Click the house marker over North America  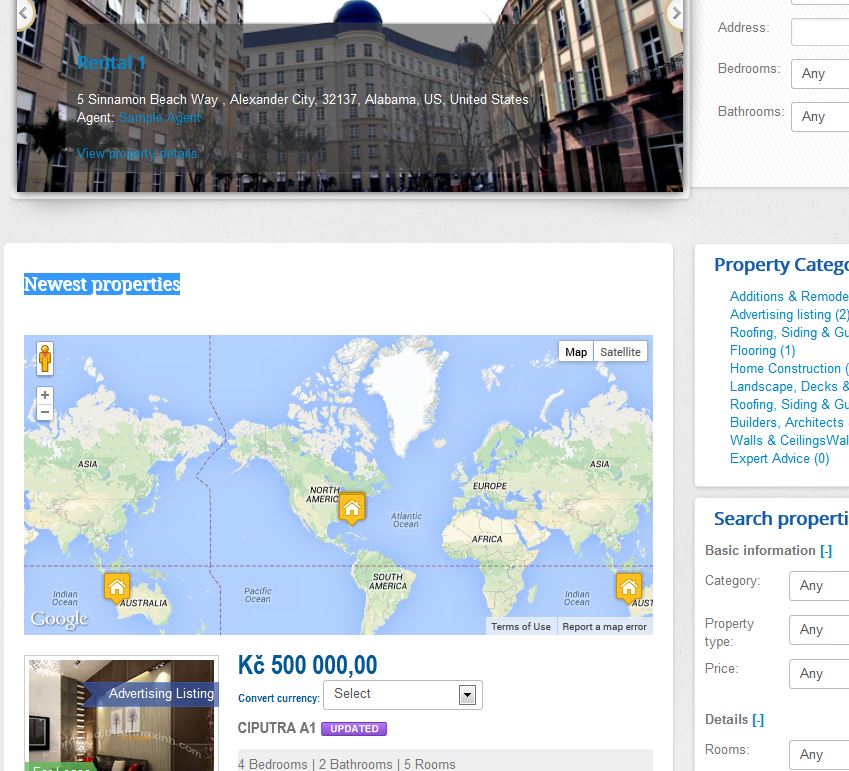pyautogui.click(x=352, y=508)
